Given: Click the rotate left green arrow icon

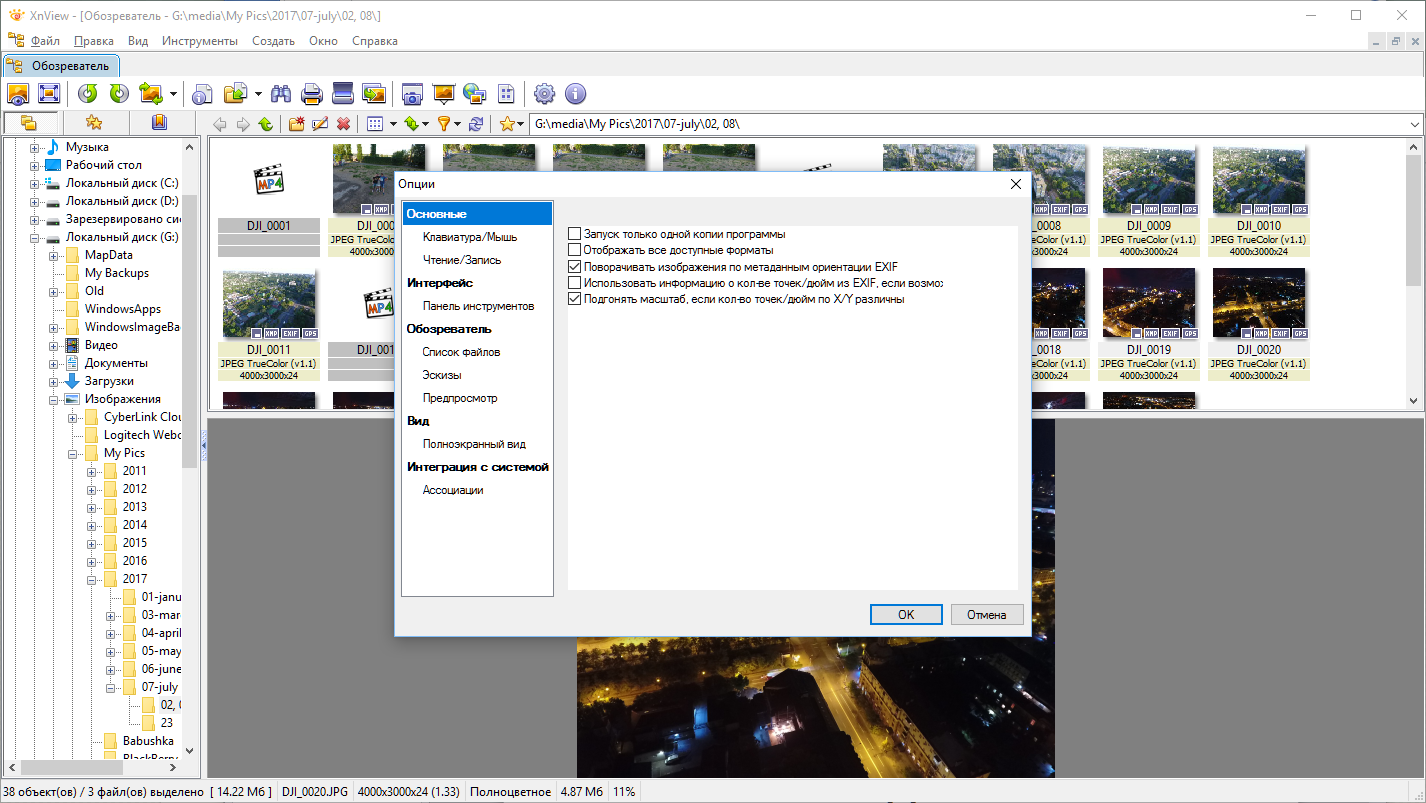Looking at the screenshot, I should click(88, 94).
